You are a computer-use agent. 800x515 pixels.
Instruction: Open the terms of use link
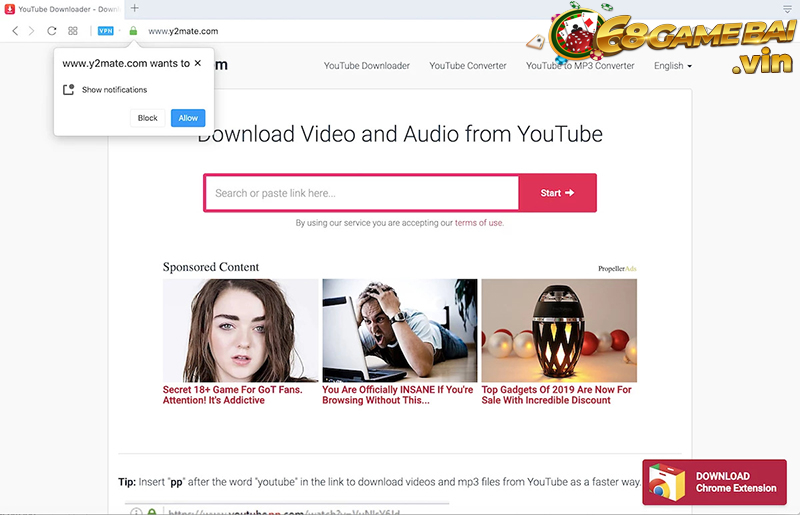(x=479, y=223)
